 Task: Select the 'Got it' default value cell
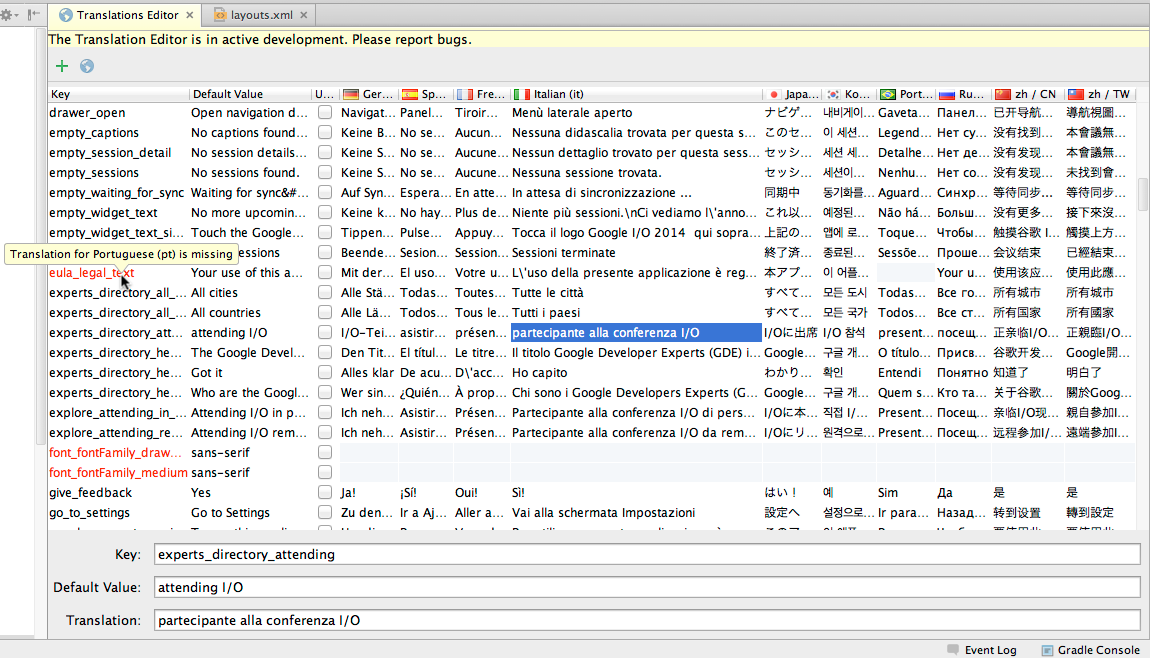(250, 372)
